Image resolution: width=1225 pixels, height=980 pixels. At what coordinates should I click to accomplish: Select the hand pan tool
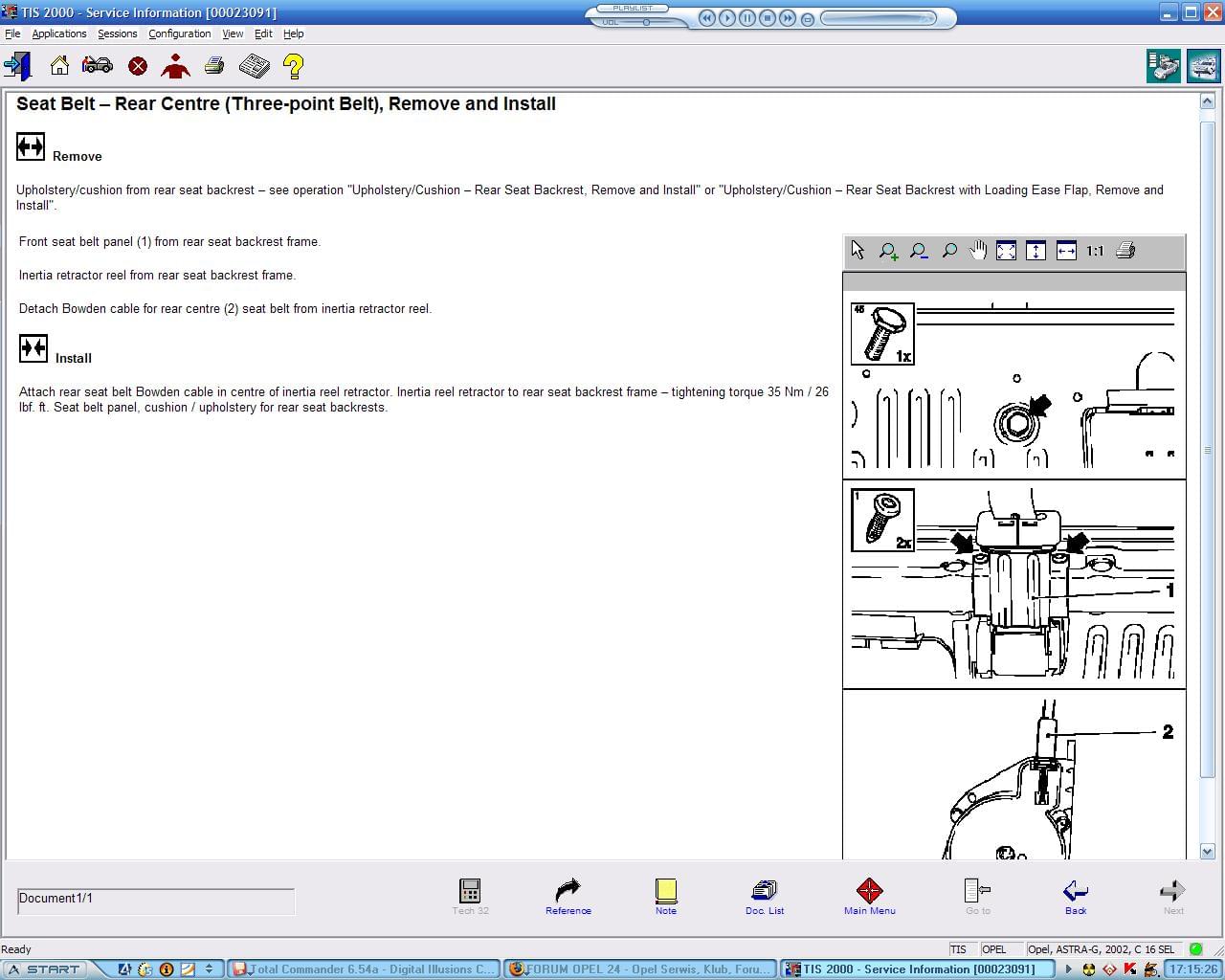point(977,251)
